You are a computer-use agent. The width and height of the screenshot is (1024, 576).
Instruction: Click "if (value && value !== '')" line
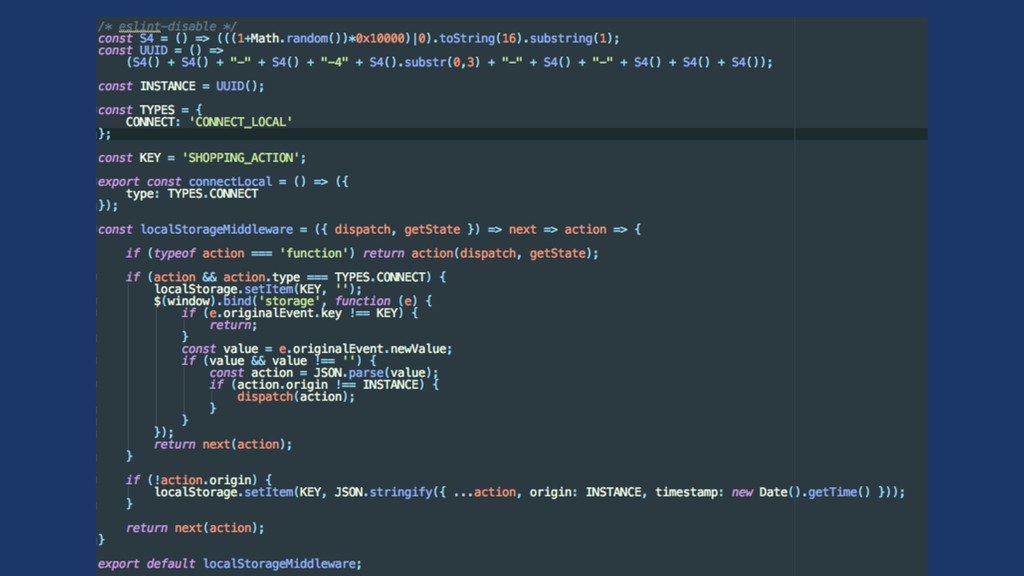(x=279, y=360)
